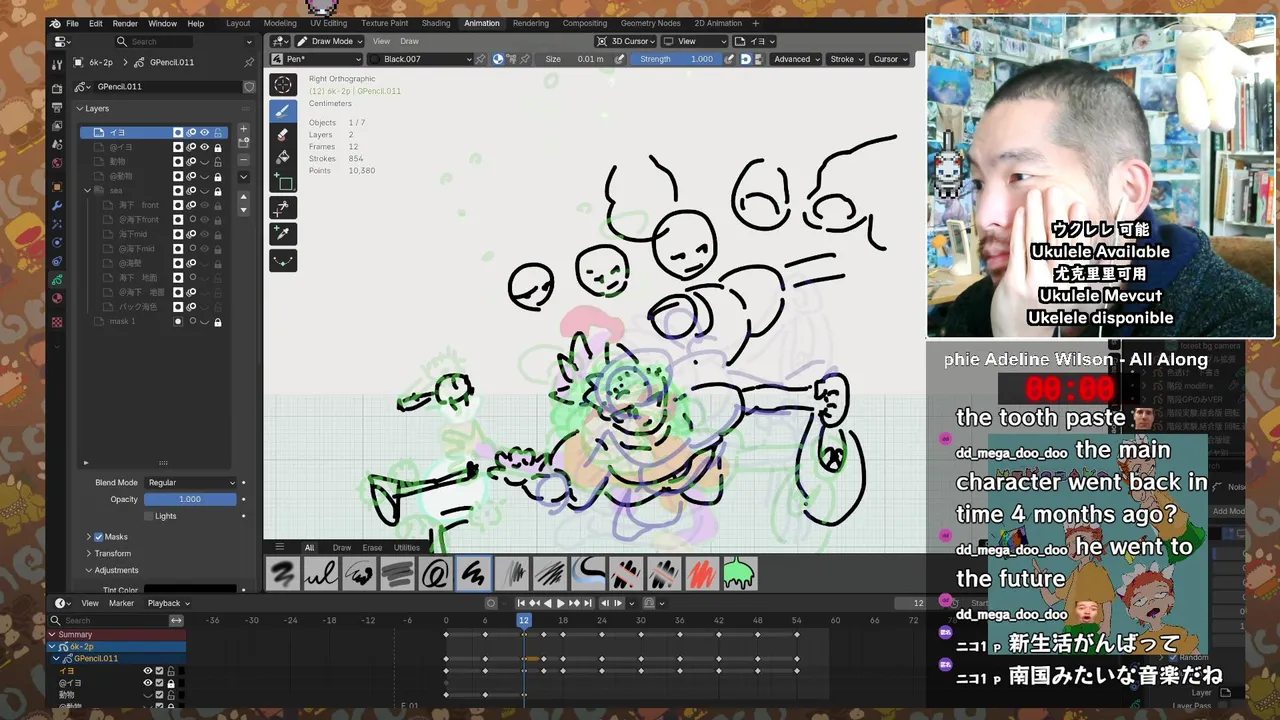Open the Pen brush selector dropdown

316,59
